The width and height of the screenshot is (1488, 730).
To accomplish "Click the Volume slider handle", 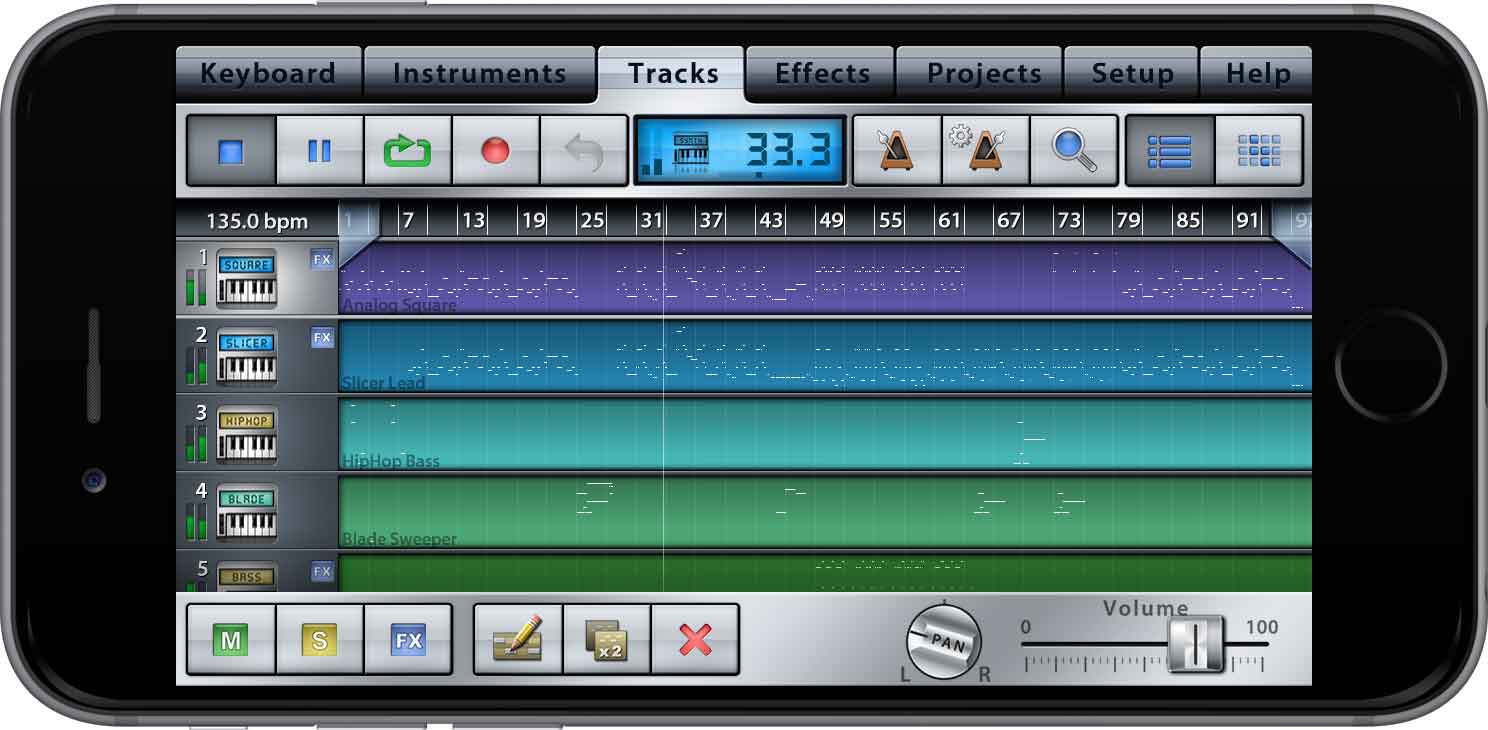I will coord(1195,644).
